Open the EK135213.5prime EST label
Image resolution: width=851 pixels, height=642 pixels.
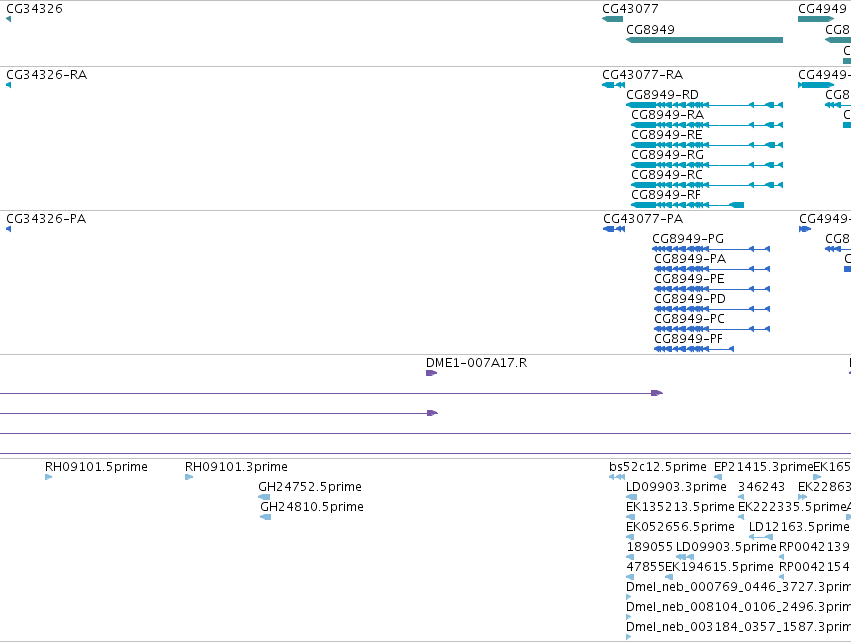pyautogui.click(x=680, y=507)
